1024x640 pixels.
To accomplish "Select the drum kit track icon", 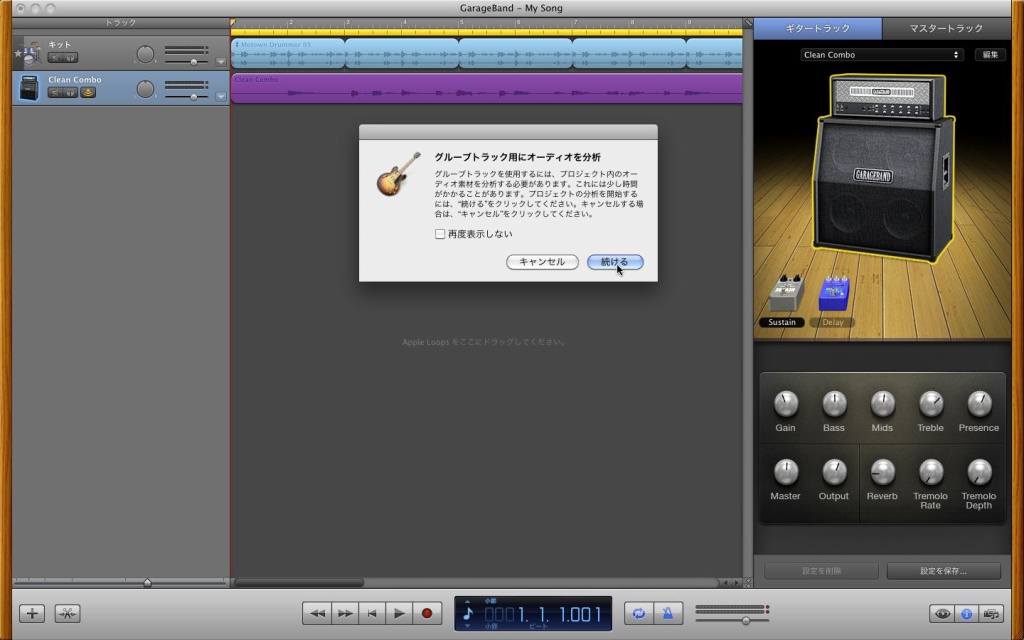I will [x=31, y=54].
